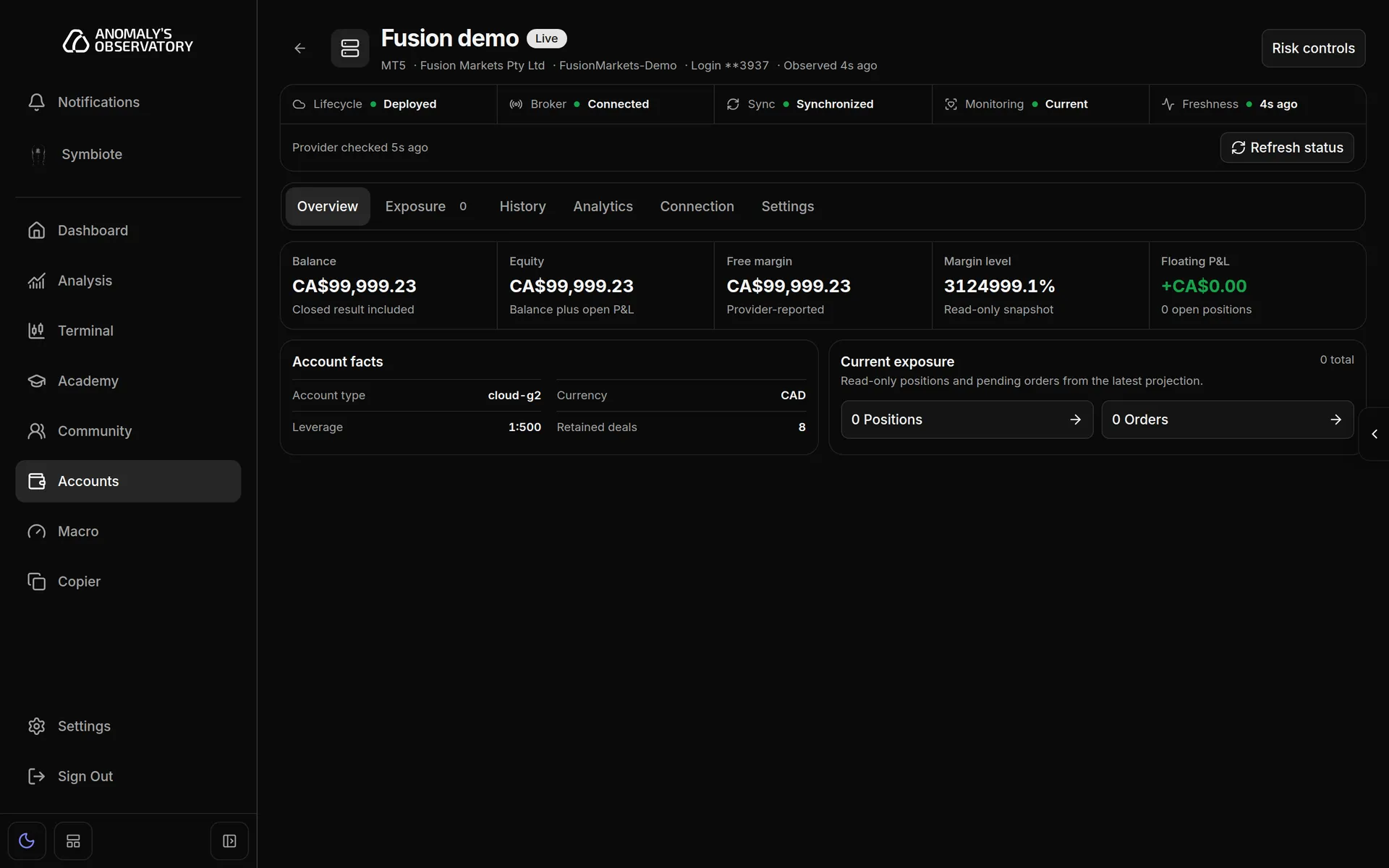Image resolution: width=1389 pixels, height=868 pixels.
Task: Expand the right side panel chevron
Action: pos(1375,434)
